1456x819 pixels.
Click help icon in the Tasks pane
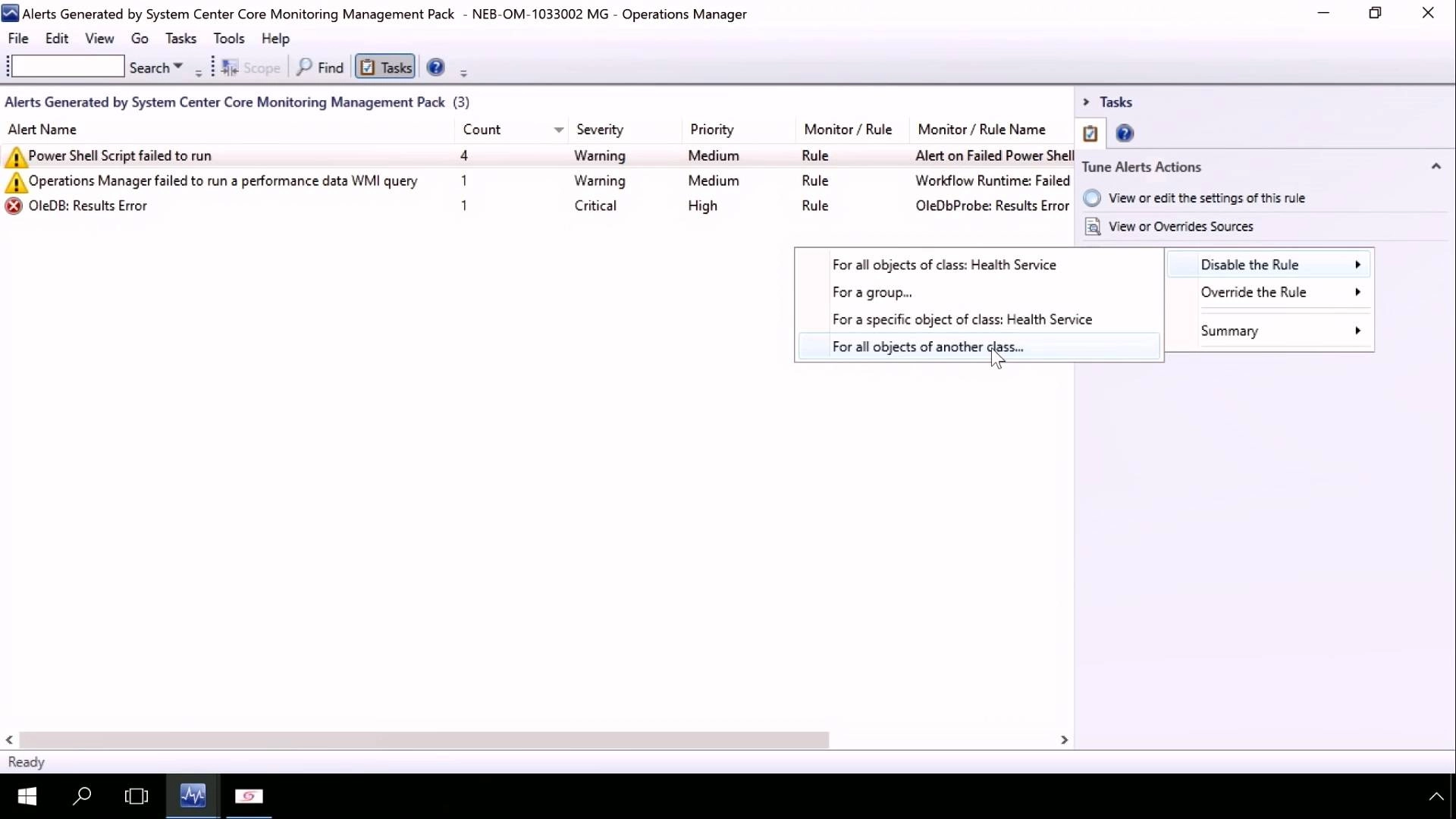pyautogui.click(x=1125, y=133)
